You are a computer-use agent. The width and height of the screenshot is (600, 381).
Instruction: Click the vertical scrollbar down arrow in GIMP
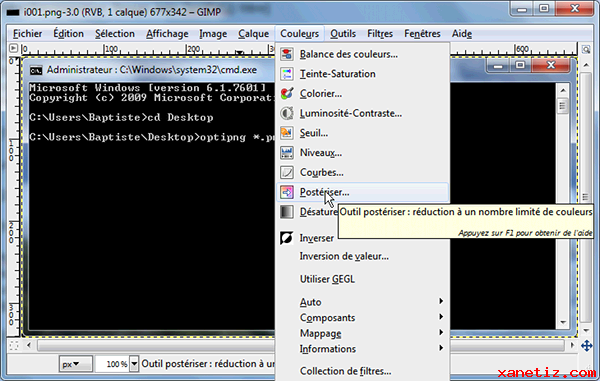pyautogui.click(x=586, y=331)
